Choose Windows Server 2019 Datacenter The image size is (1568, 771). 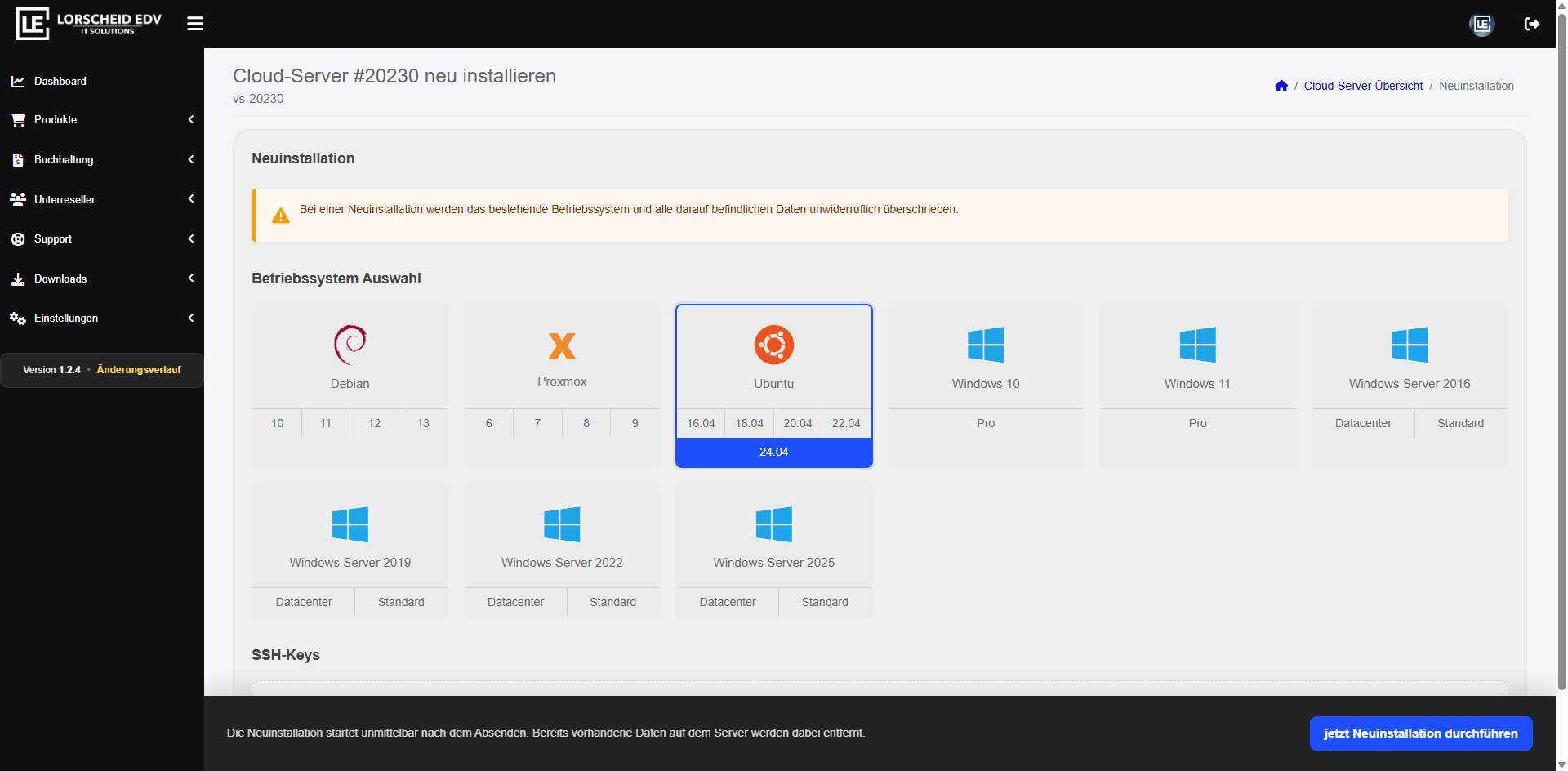[x=304, y=602]
